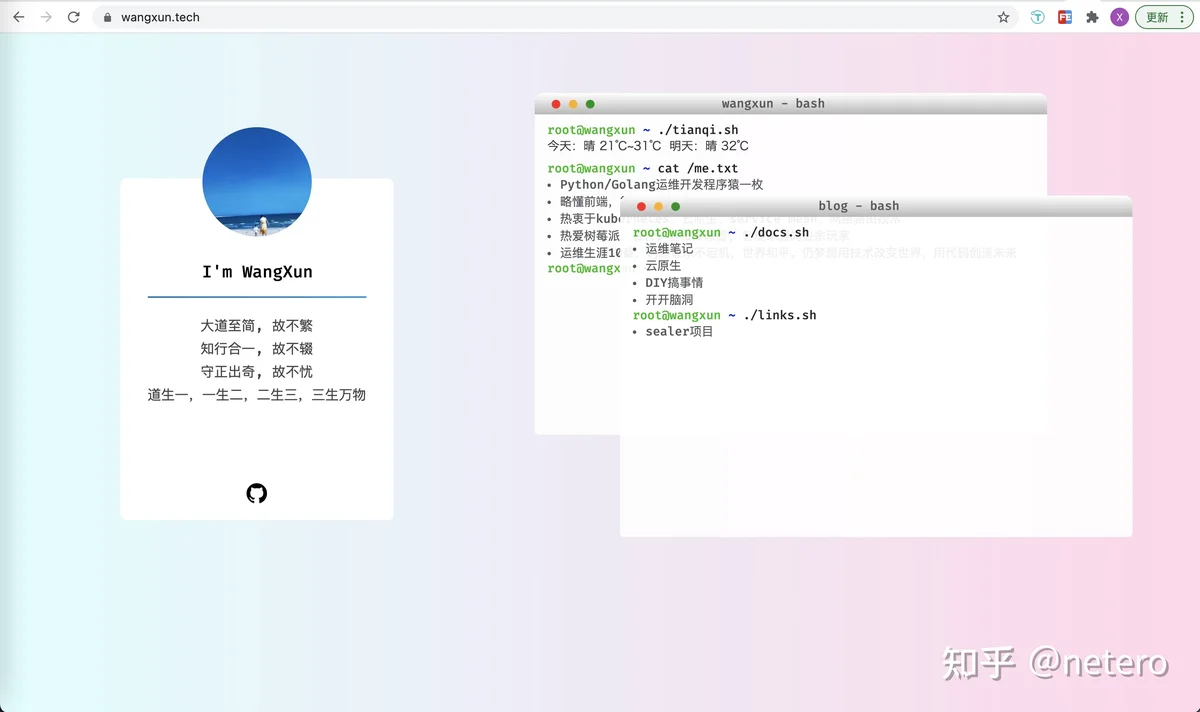Maximize blog - bash window green dot
The image size is (1200, 712).
pos(675,206)
